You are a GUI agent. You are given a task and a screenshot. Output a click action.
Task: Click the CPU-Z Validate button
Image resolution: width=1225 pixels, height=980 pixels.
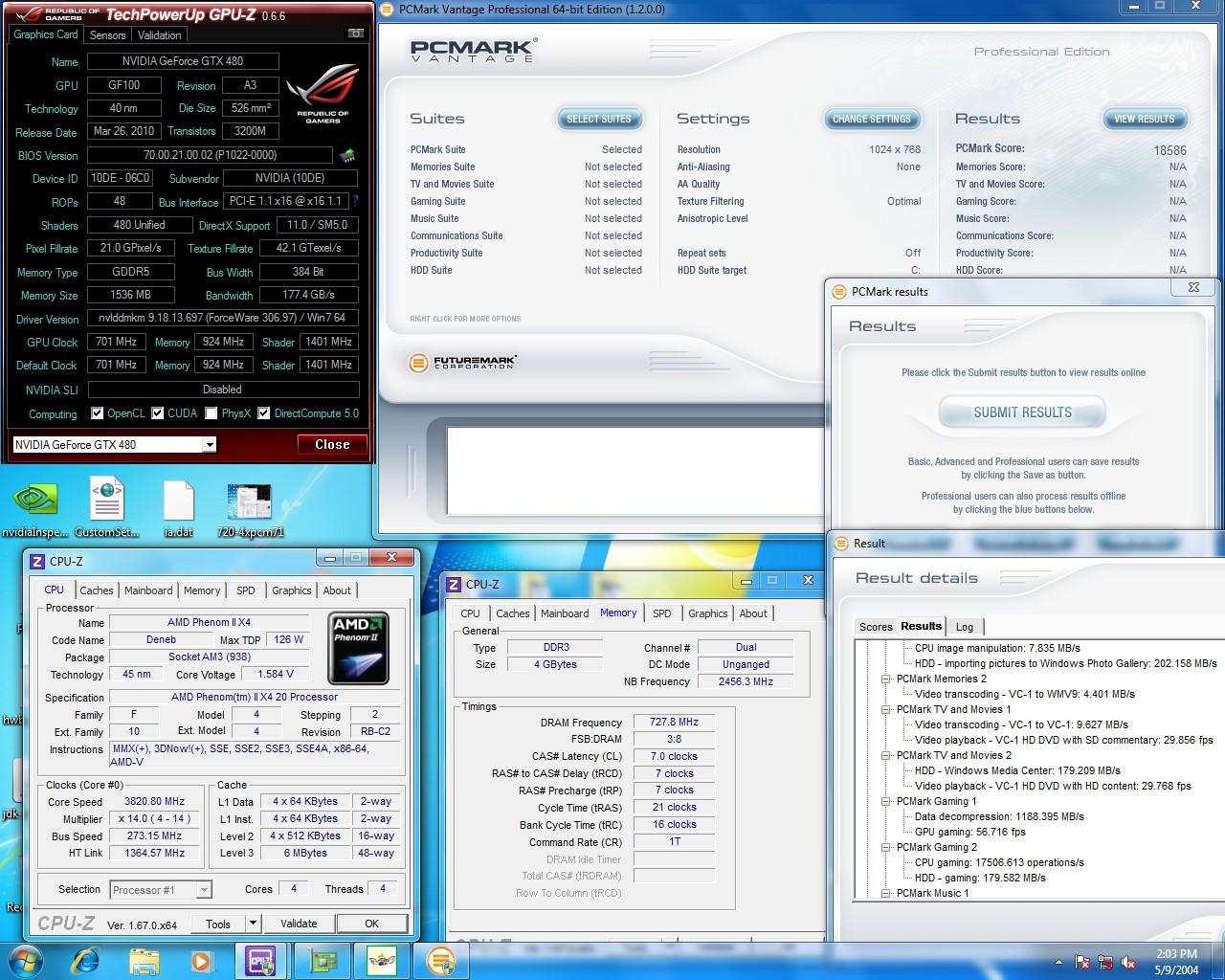click(299, 924)
